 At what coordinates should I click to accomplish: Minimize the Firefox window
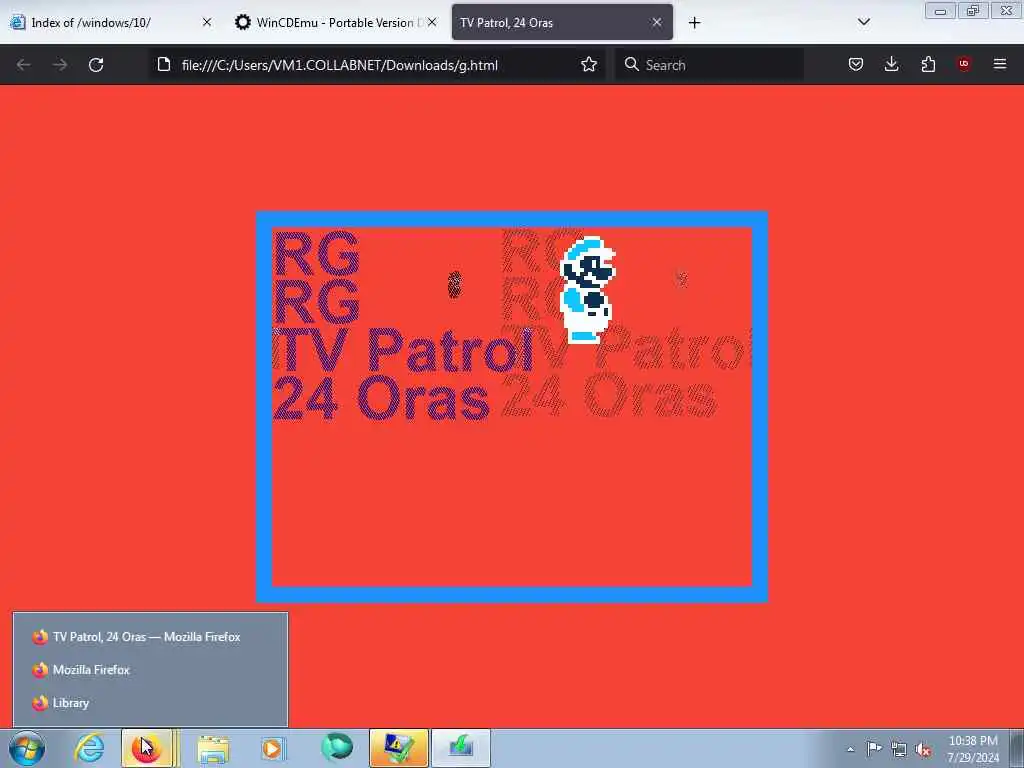(x=940, y=11)
